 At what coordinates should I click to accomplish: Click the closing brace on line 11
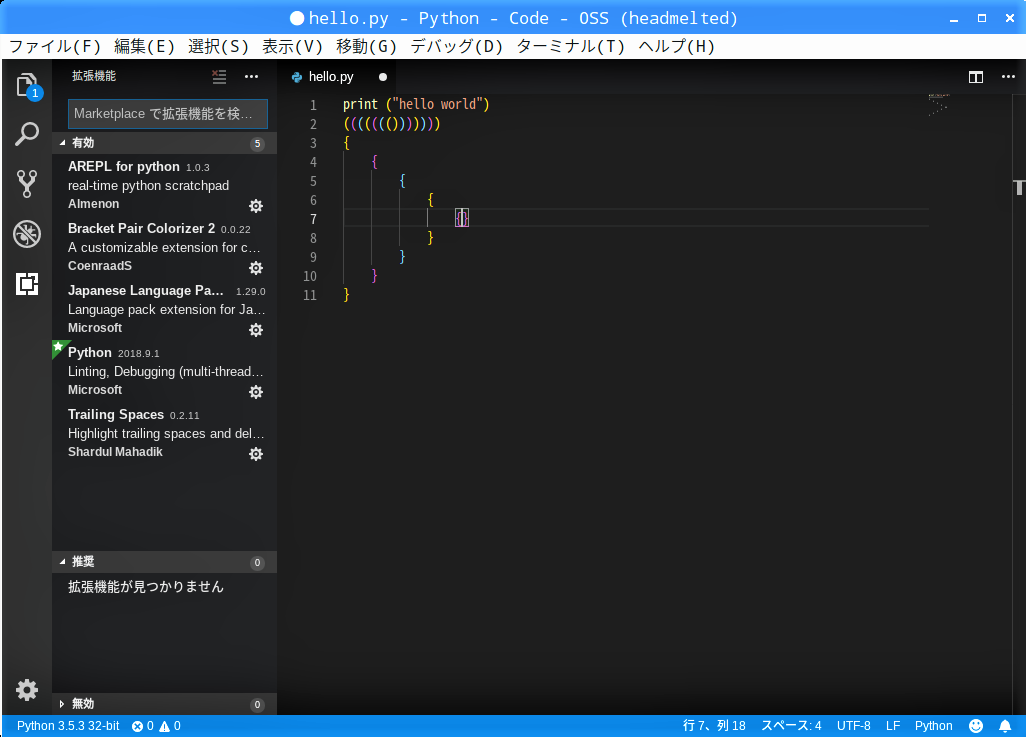[346, 295]
